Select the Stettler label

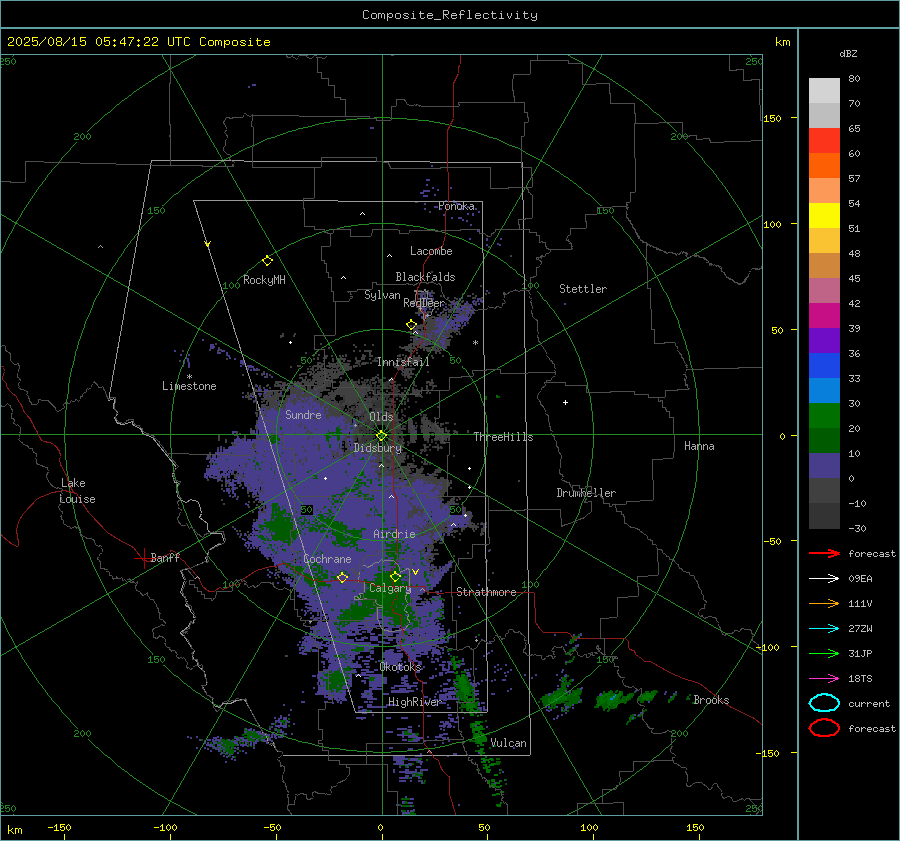tap(583, 289)
